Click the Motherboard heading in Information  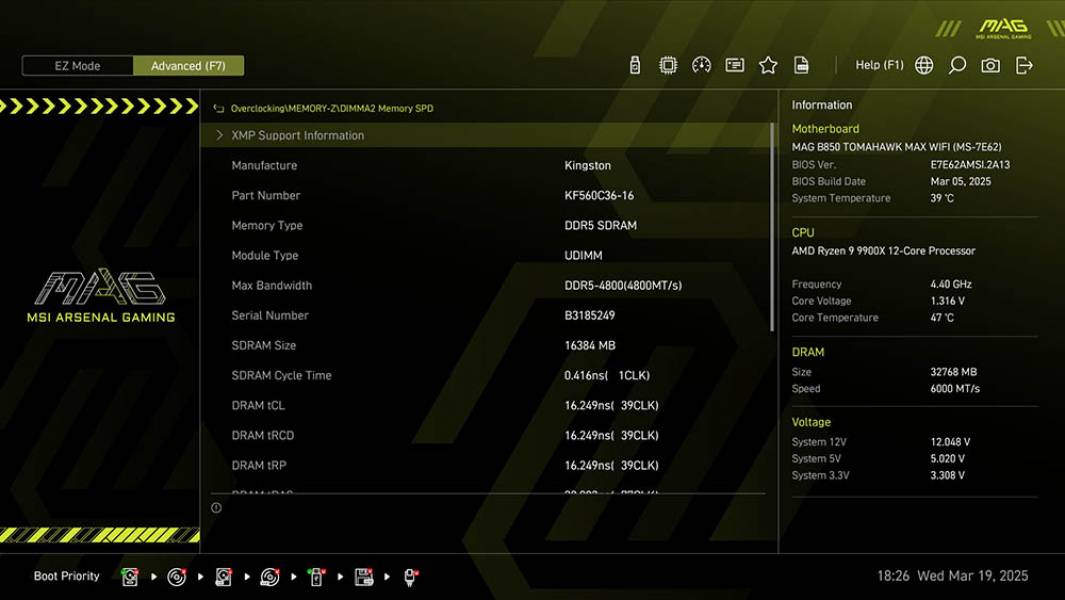coord(825,128)
